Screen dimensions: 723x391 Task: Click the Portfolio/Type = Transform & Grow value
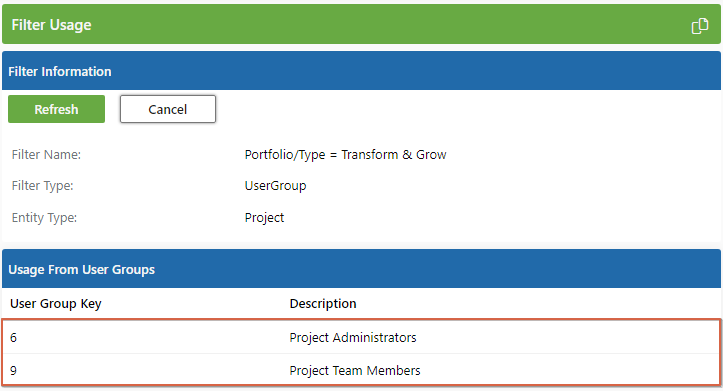345,155
